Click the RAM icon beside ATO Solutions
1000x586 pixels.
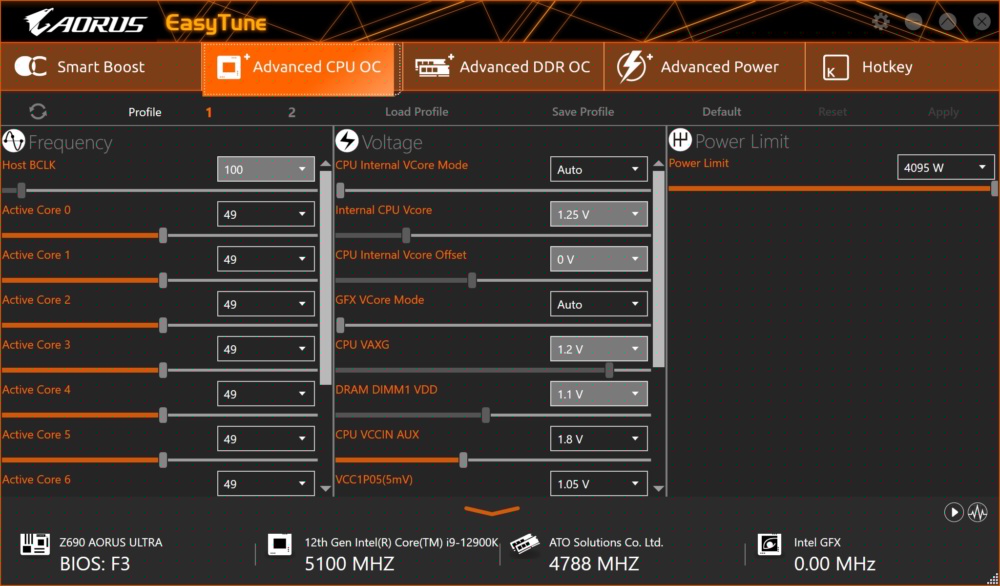point(524,545)
